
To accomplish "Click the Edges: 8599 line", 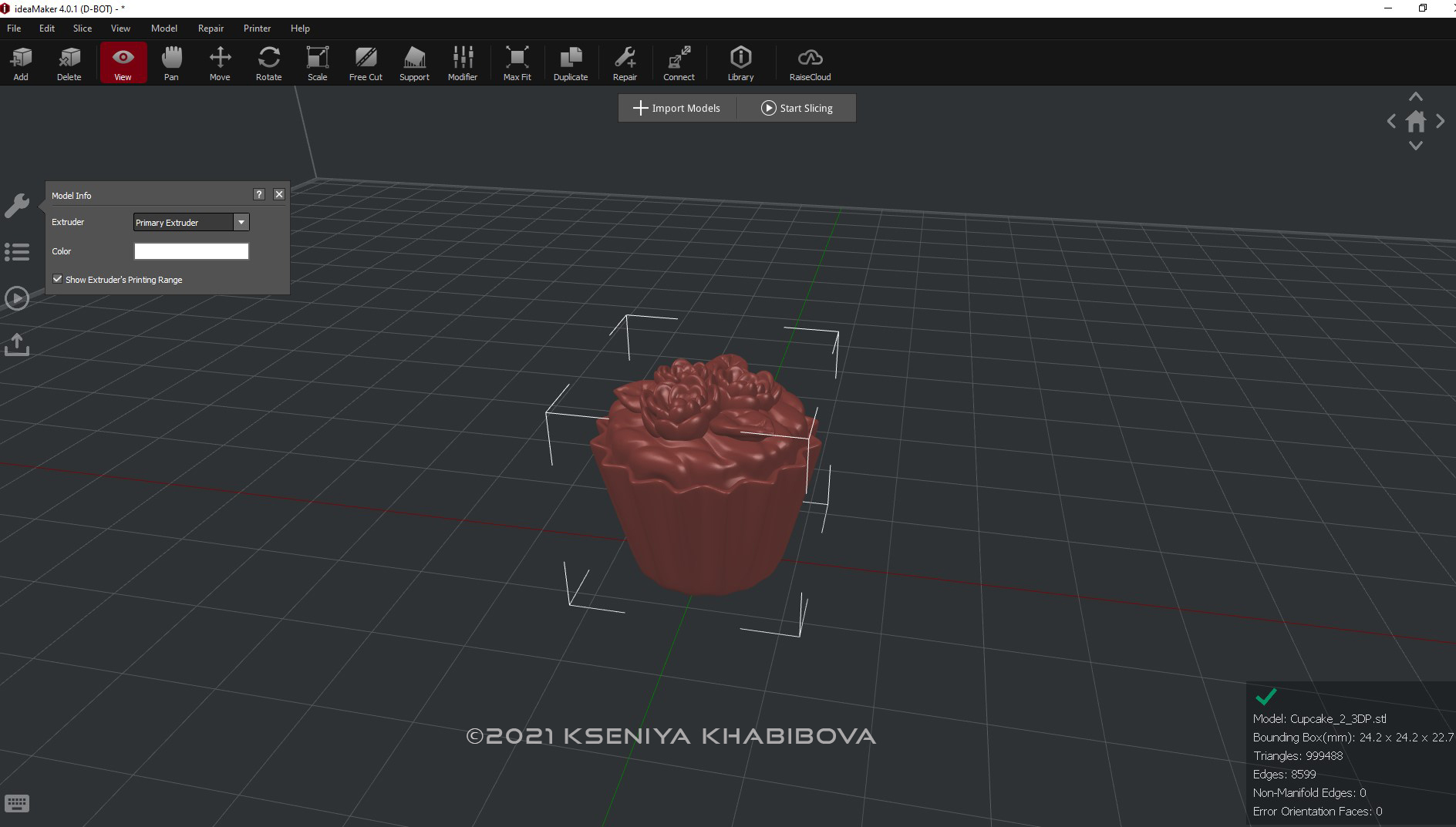I will click(1285, 774).
